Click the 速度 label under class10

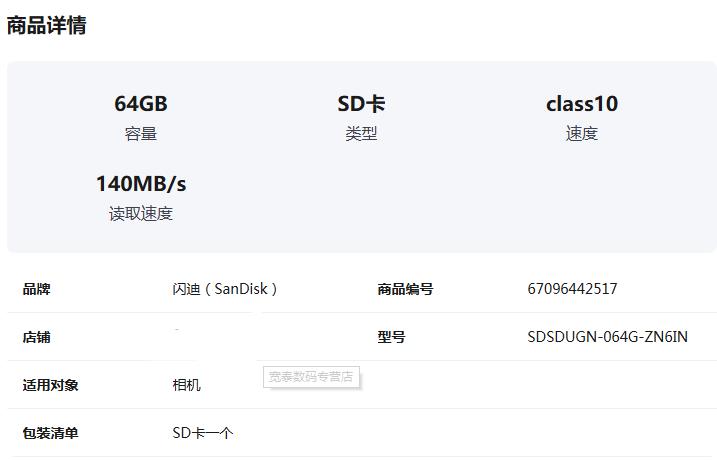[x=582, y=134]
